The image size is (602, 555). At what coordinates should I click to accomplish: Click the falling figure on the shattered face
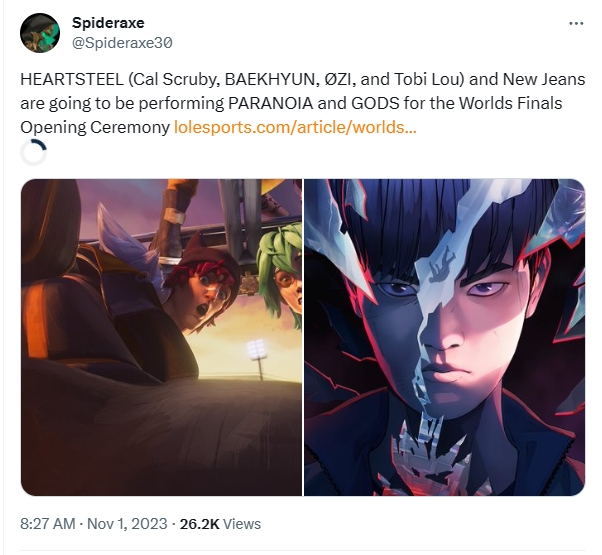coord(441,265)
